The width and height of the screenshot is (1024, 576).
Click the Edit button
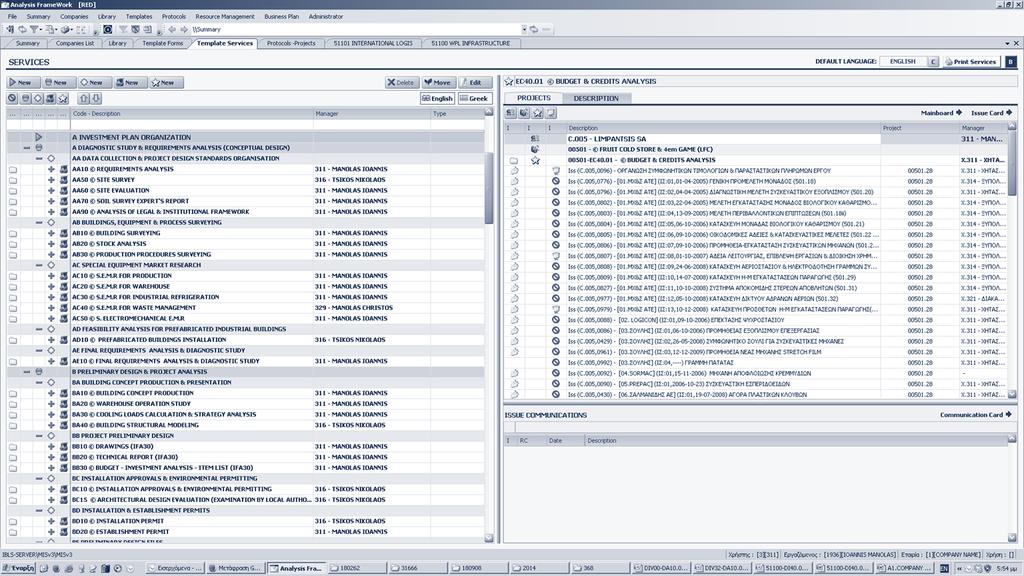pyautogui.click(x=475, y=82)
